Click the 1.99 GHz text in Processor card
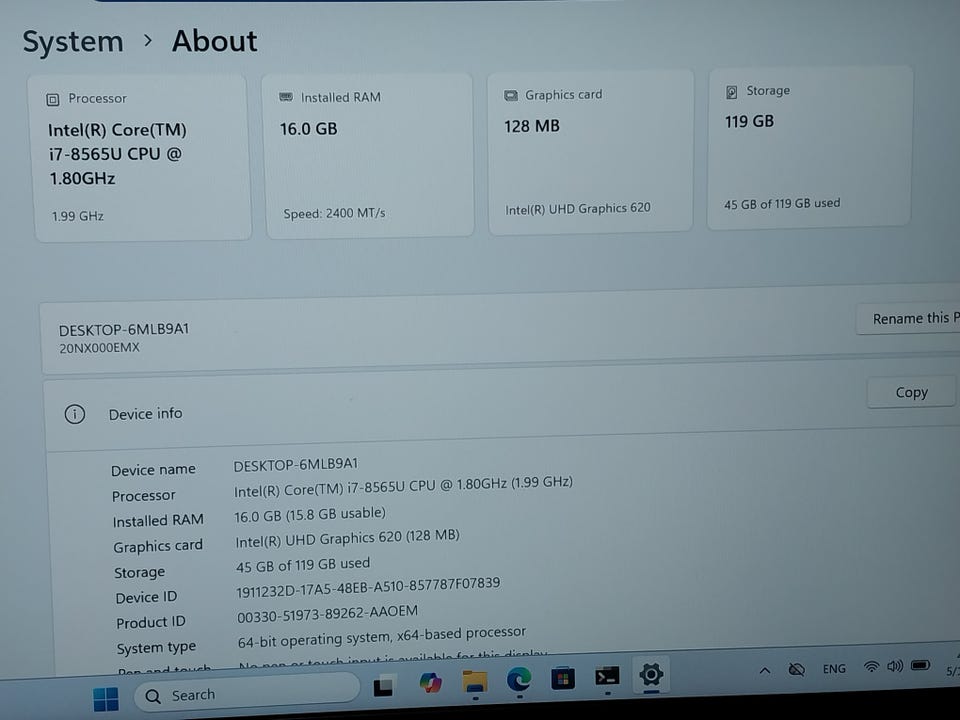 [x=77, y=216]
